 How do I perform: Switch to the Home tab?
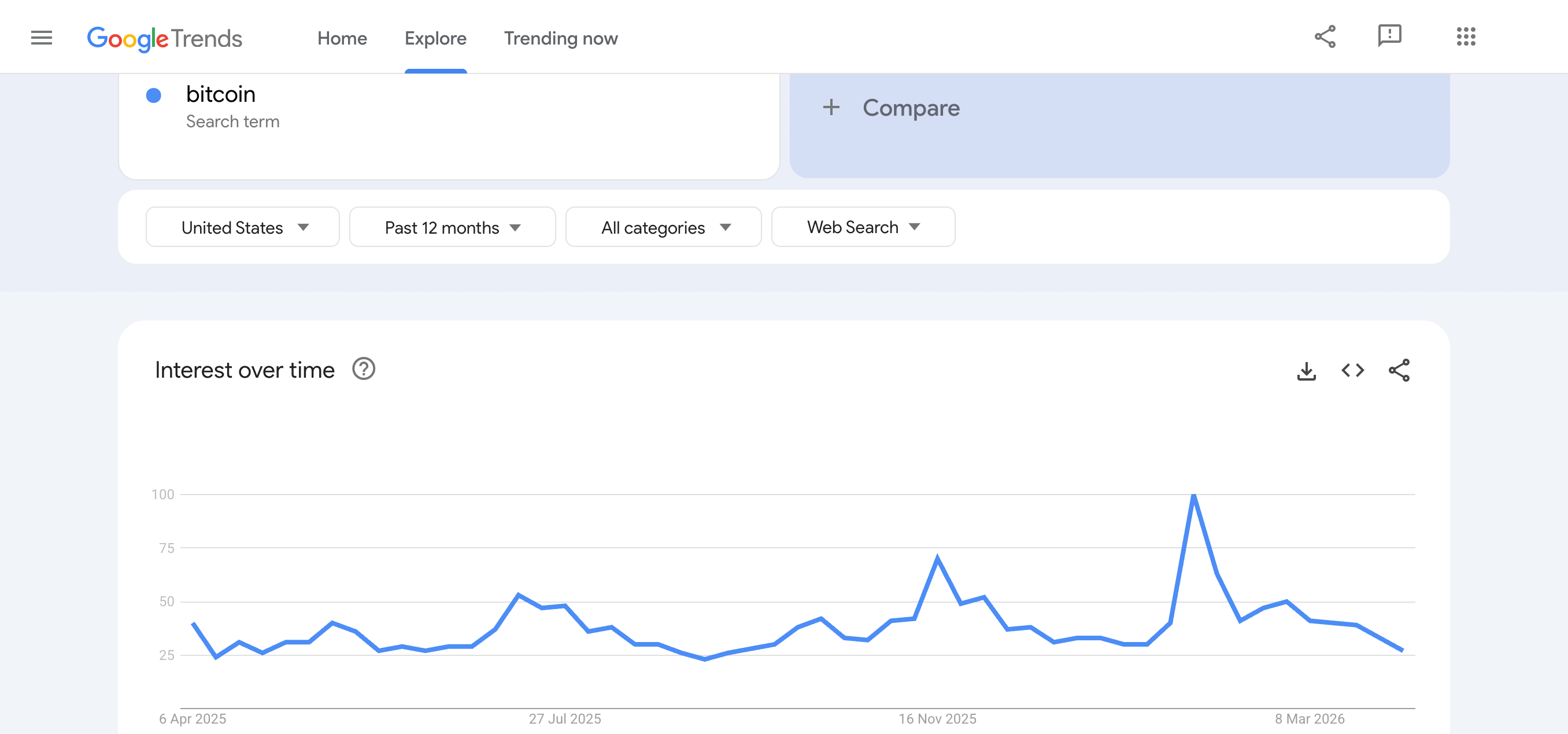[x=342, y=38]
